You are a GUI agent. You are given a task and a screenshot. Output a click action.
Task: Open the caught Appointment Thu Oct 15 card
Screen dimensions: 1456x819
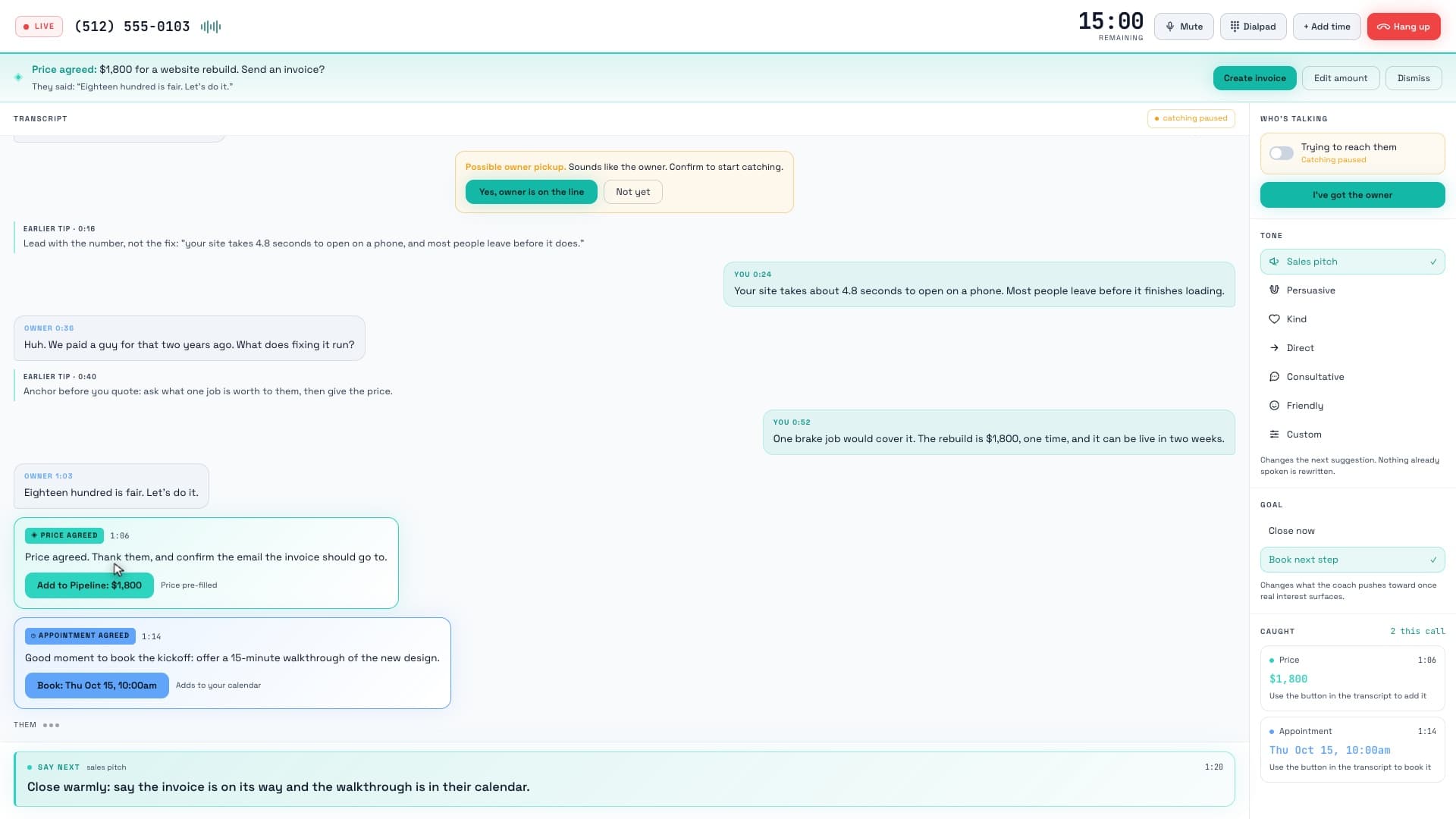[x=1352, y=749]
